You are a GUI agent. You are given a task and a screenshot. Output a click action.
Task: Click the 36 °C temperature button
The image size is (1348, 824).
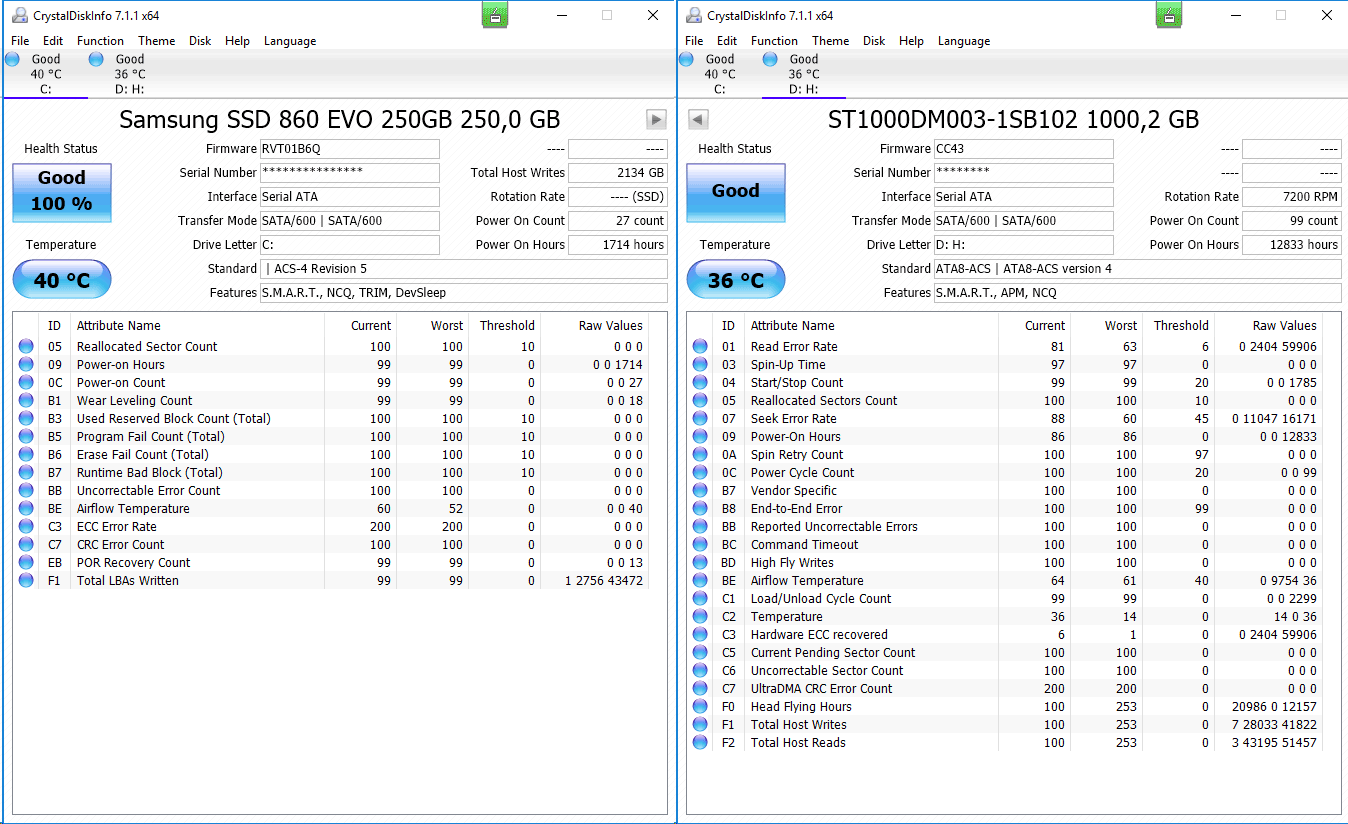click(736, 280)
